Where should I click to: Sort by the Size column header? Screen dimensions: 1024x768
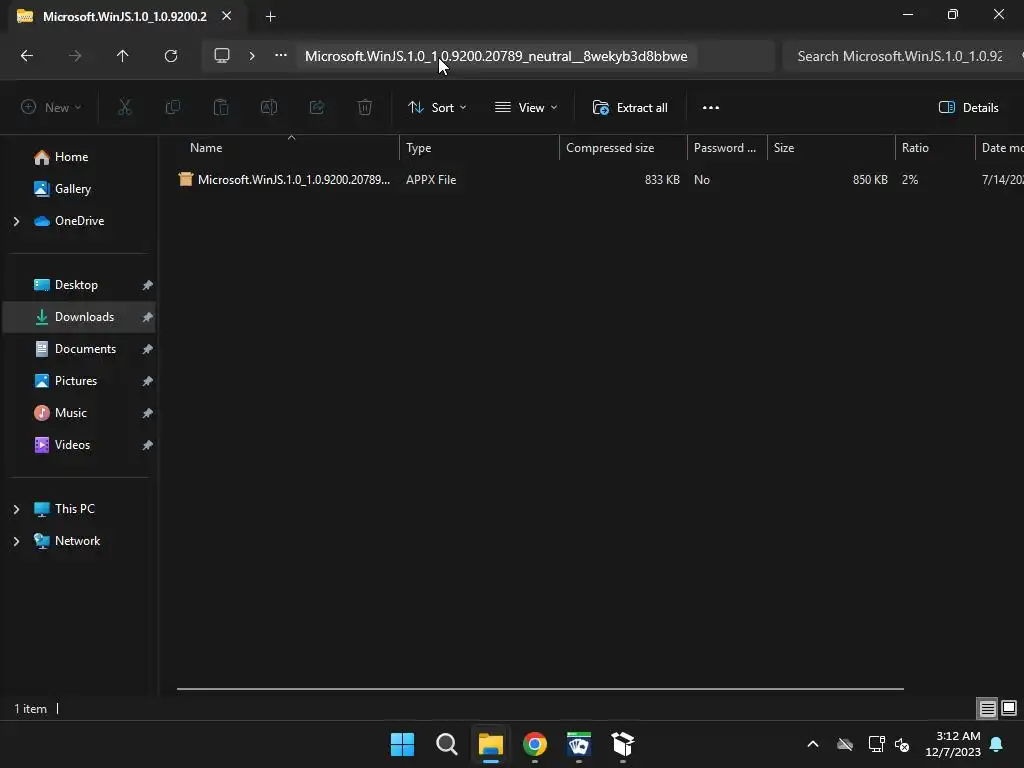(x=831, y=148)
